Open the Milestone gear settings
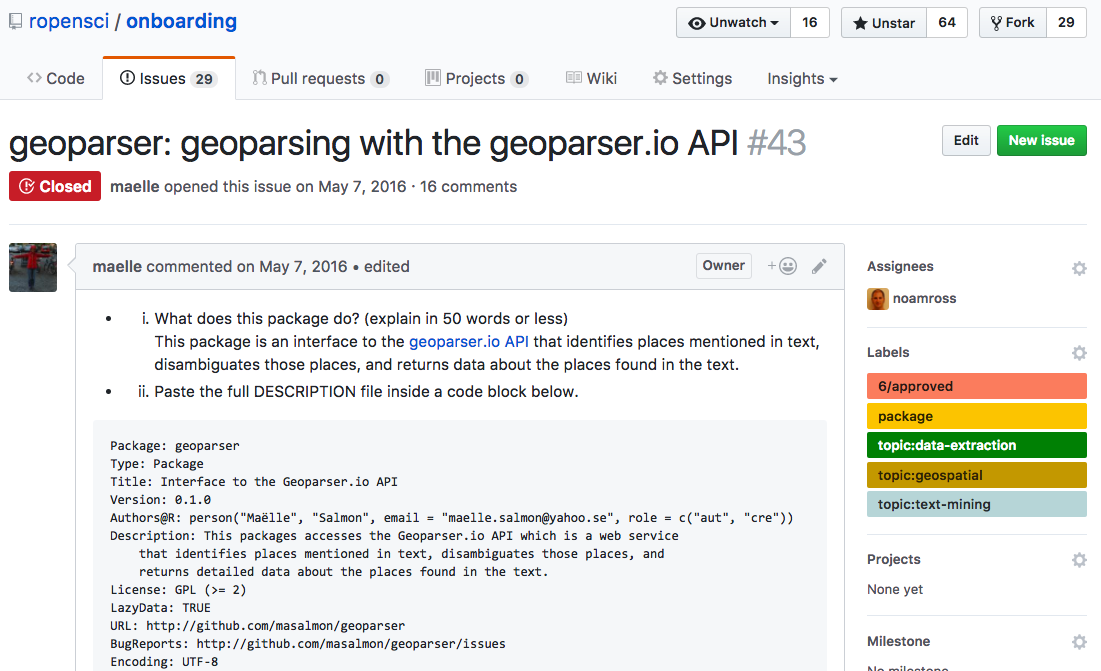Screen dimensions: 1101x671 (x=1079, y=642)
